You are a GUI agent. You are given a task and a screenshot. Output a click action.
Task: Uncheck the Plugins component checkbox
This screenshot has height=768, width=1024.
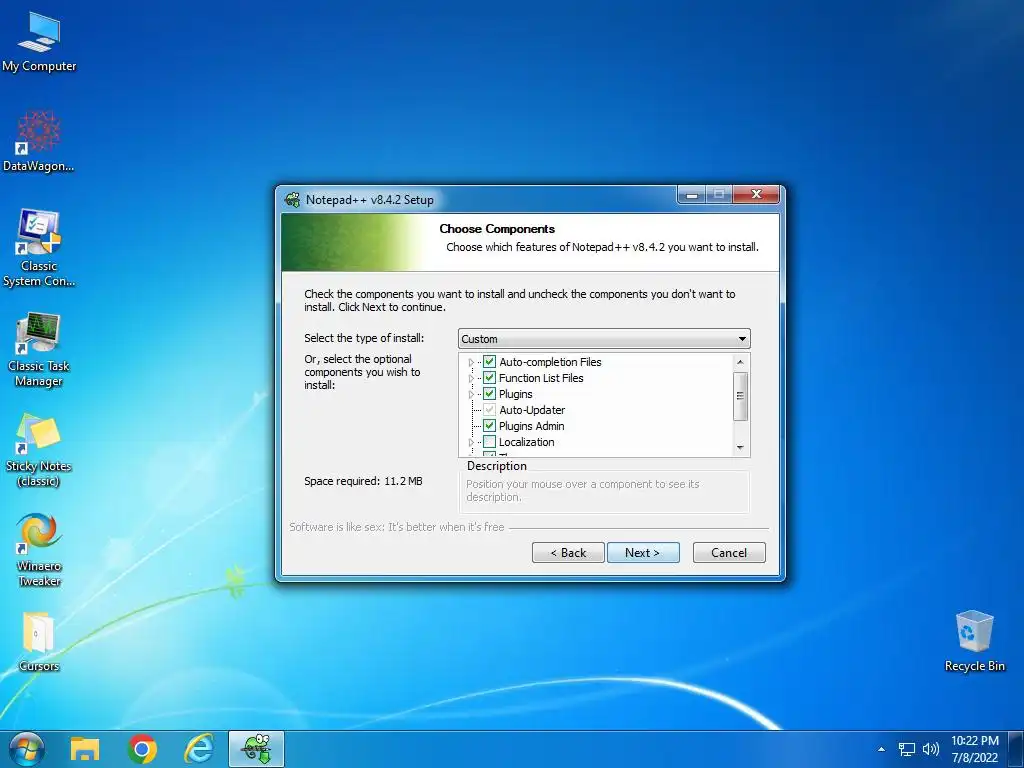point(489,394)
